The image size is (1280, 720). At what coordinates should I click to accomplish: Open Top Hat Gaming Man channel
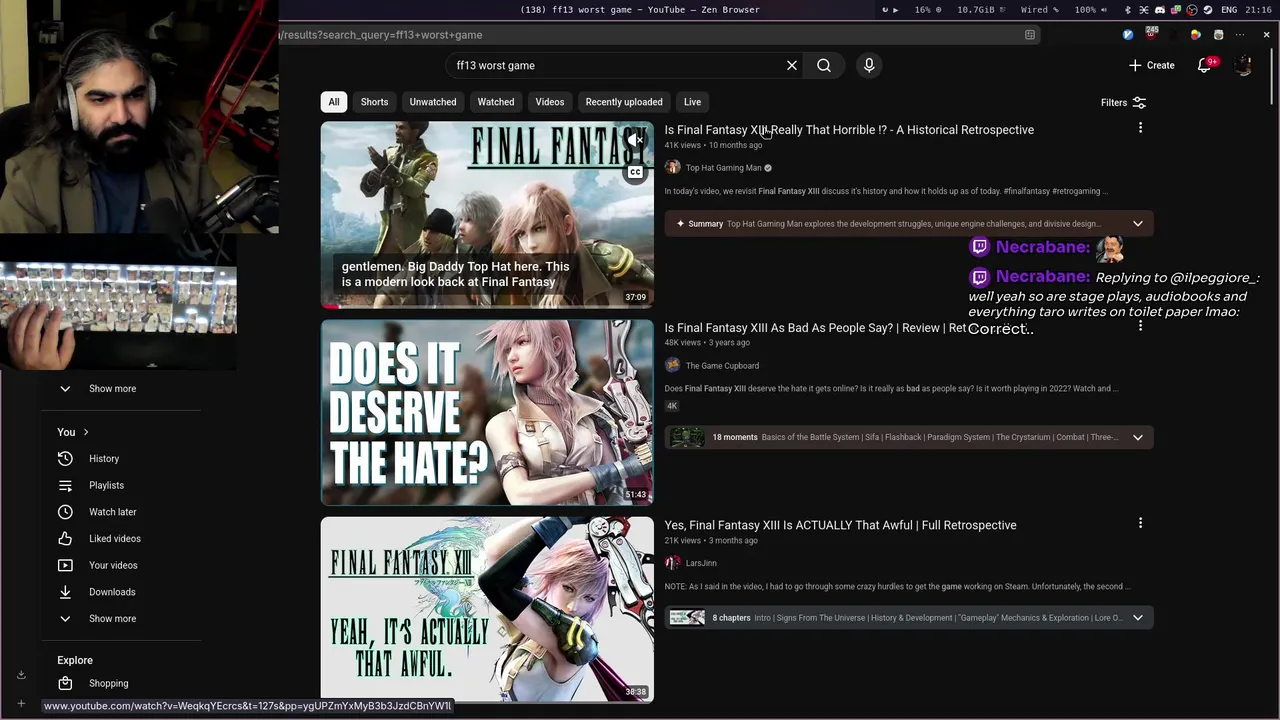723,168
